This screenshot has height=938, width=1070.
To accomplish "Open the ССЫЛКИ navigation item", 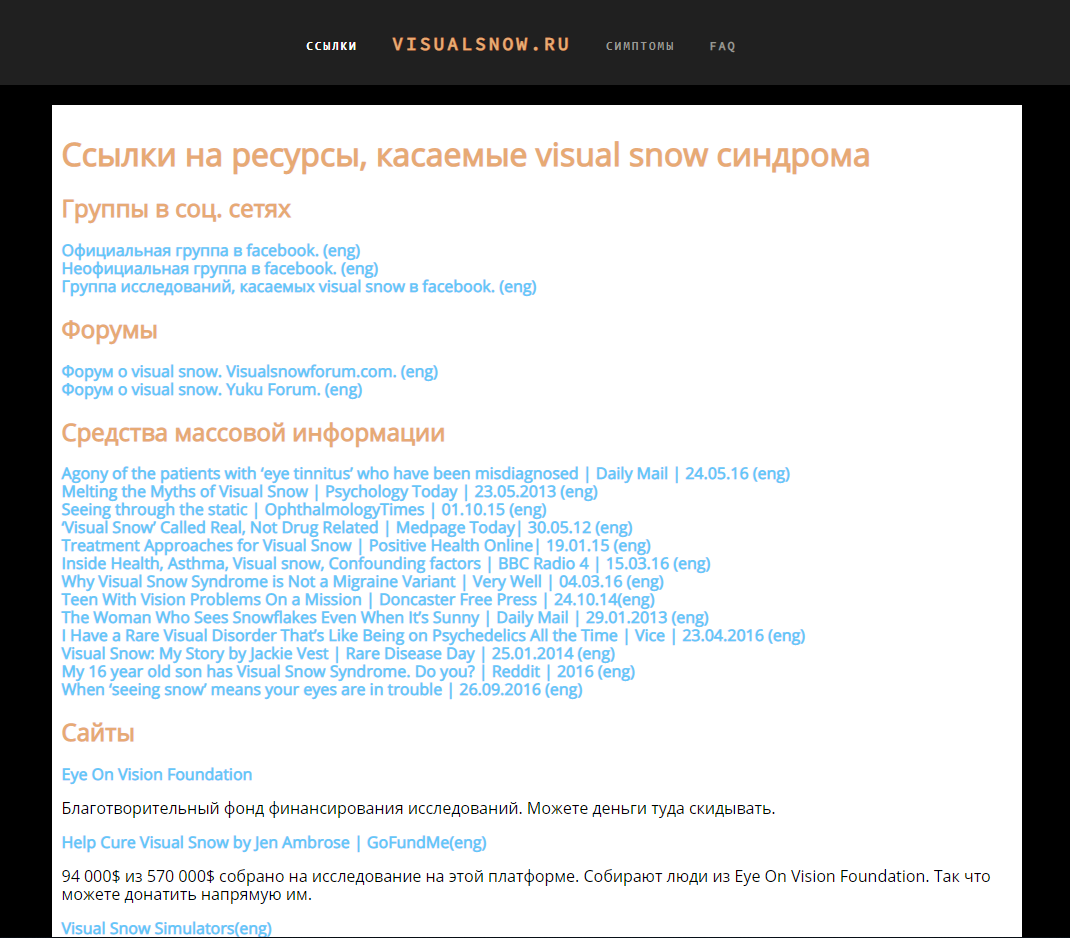I will (331, 46).
